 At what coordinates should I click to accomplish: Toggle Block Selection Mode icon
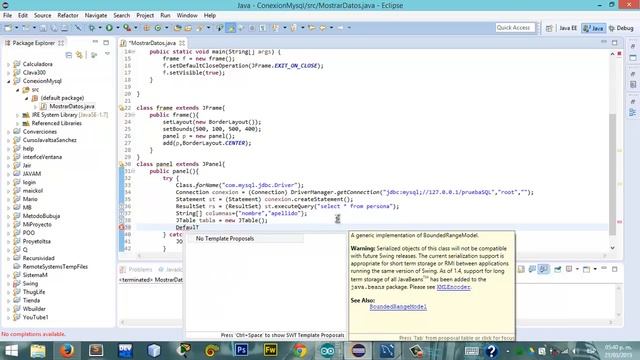point(252,28)
